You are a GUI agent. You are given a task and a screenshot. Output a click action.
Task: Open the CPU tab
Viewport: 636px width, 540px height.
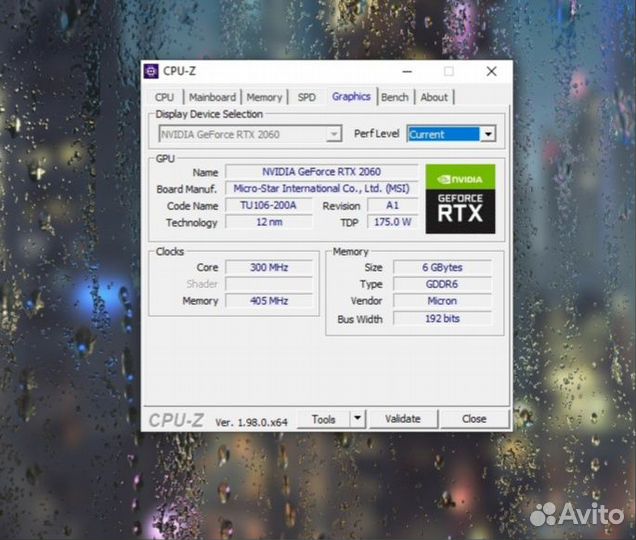164,97
